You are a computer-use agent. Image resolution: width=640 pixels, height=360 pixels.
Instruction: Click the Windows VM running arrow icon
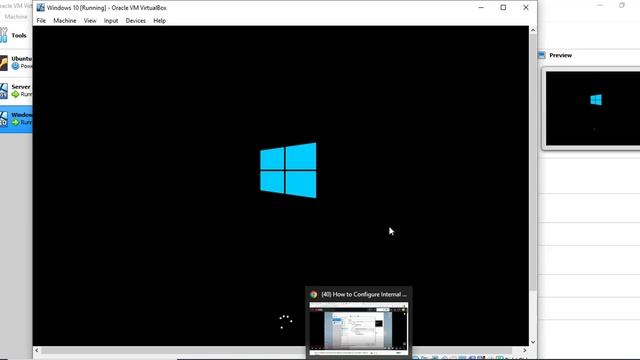[x=16, y=122]
